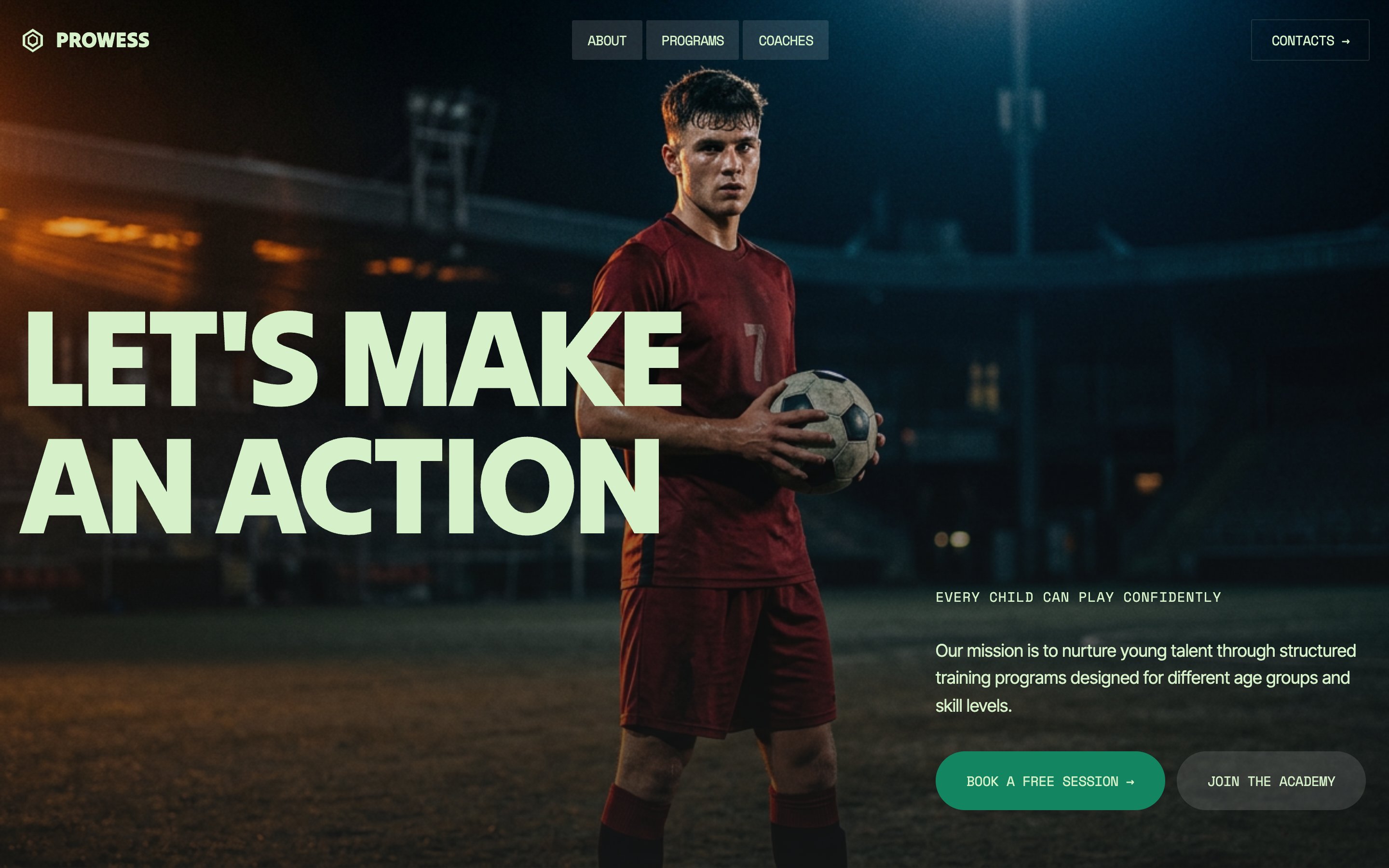Click the EVERY CHILD CAN PLAY CONFIDENTLY tagline
Image resolution: width=1389 pixels, height=868 pixels.
(1078, 597)
